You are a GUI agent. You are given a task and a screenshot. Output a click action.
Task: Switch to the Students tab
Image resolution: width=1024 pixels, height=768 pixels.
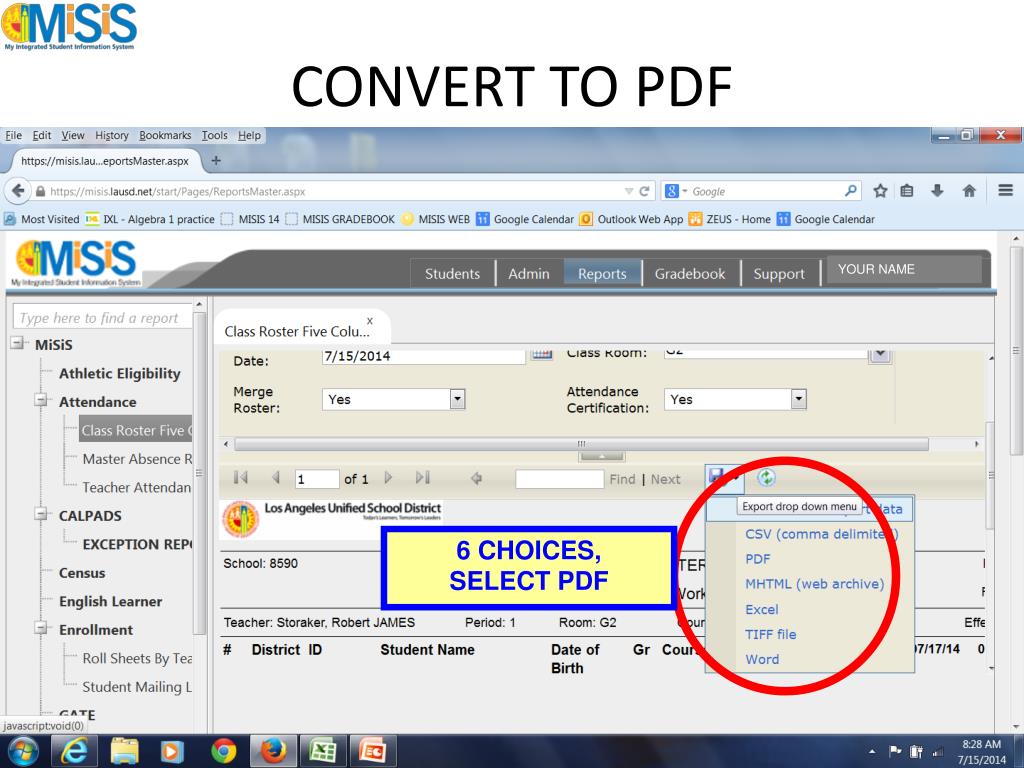point(453,274)
